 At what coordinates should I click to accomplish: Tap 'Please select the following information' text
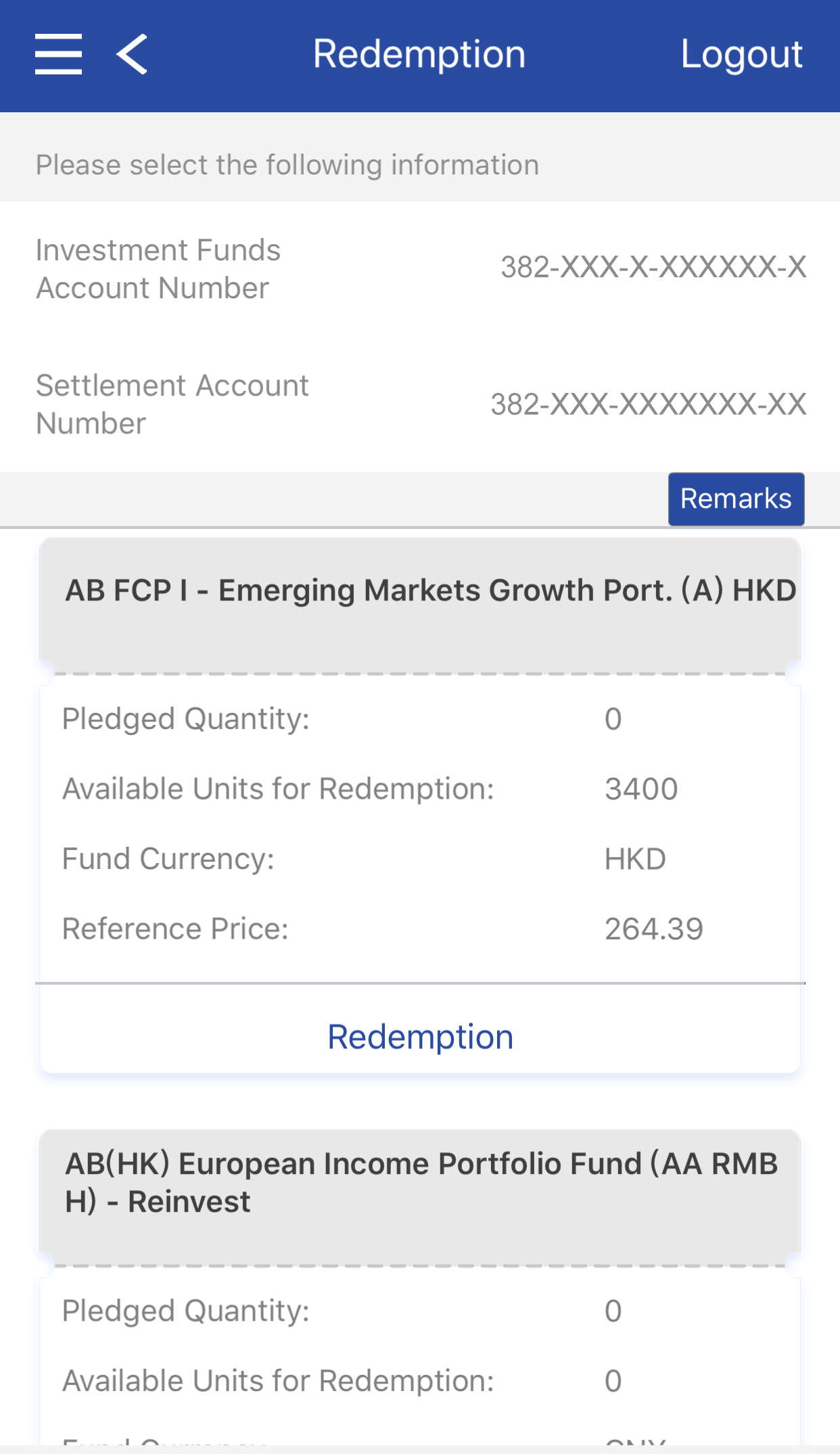point(287,165)
